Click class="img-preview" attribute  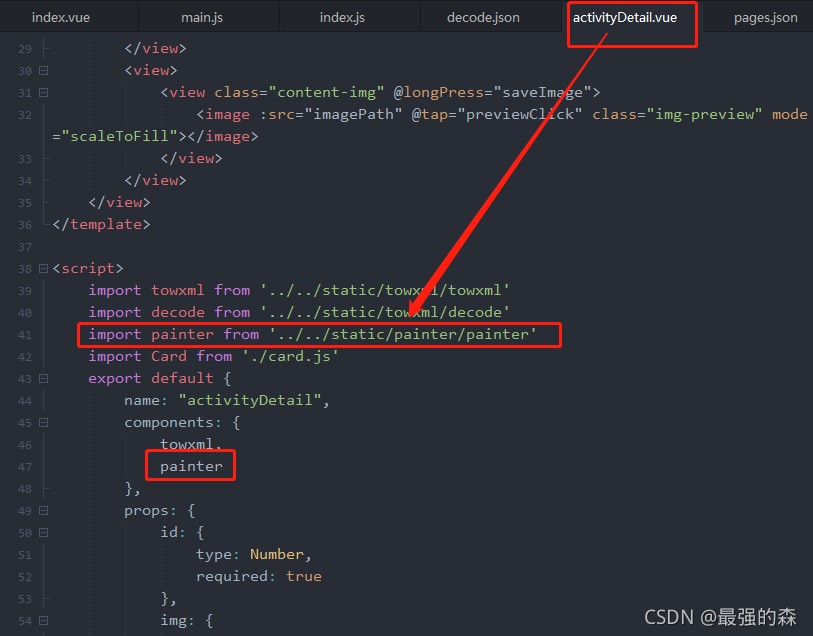pos(677,114)
